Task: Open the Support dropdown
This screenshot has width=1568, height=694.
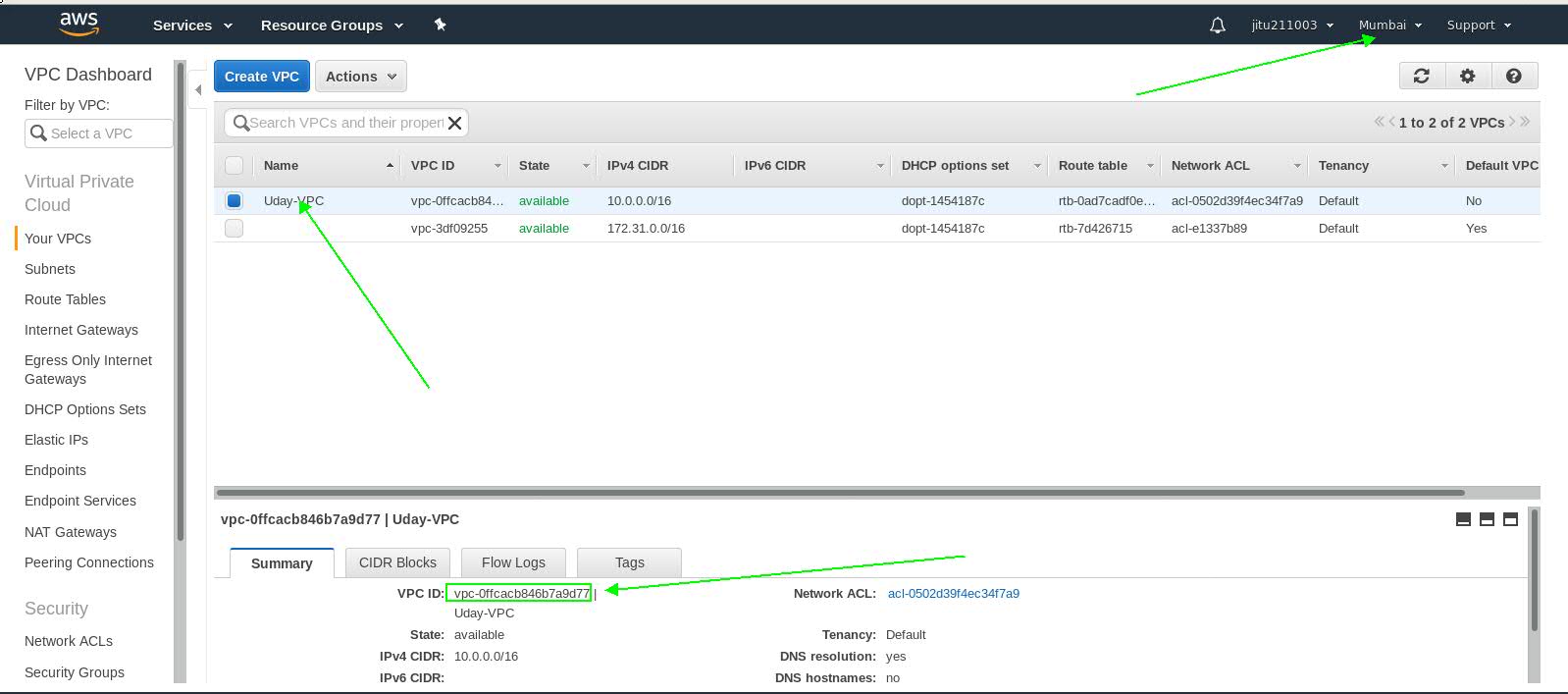Action: pyautogui.click(x=1479, y=26)
